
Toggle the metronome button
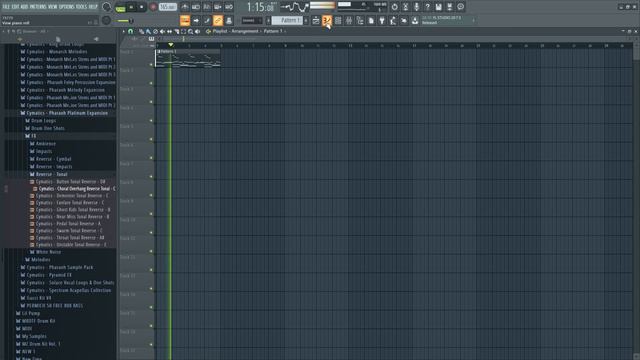[185, 7]
